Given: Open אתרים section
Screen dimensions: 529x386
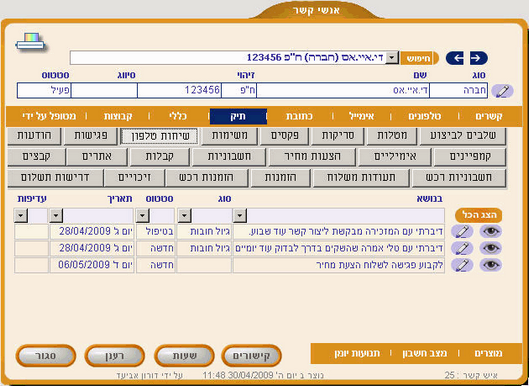Looking at the screenshot, I should (x=97, y=157).
